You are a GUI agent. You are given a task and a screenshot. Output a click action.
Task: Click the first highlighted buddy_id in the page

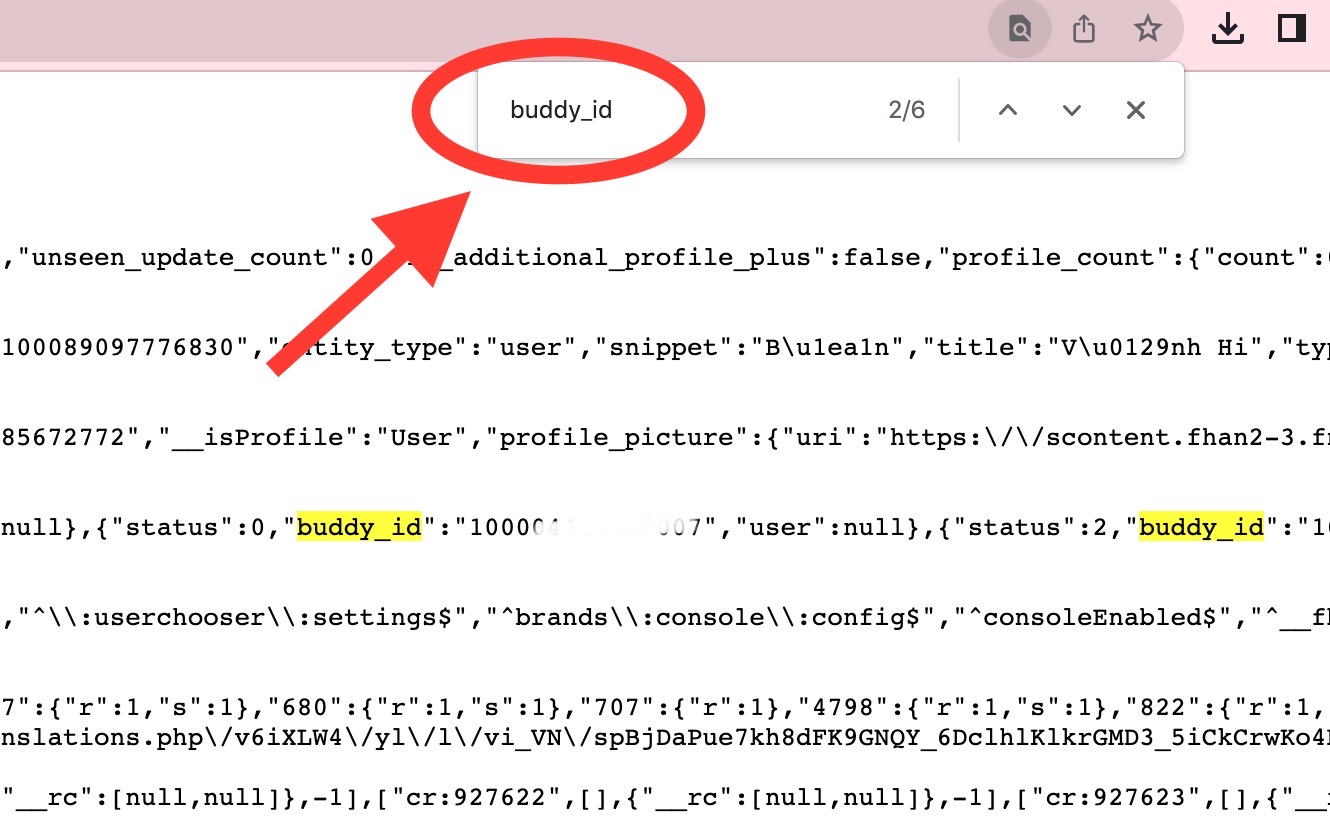359,527
